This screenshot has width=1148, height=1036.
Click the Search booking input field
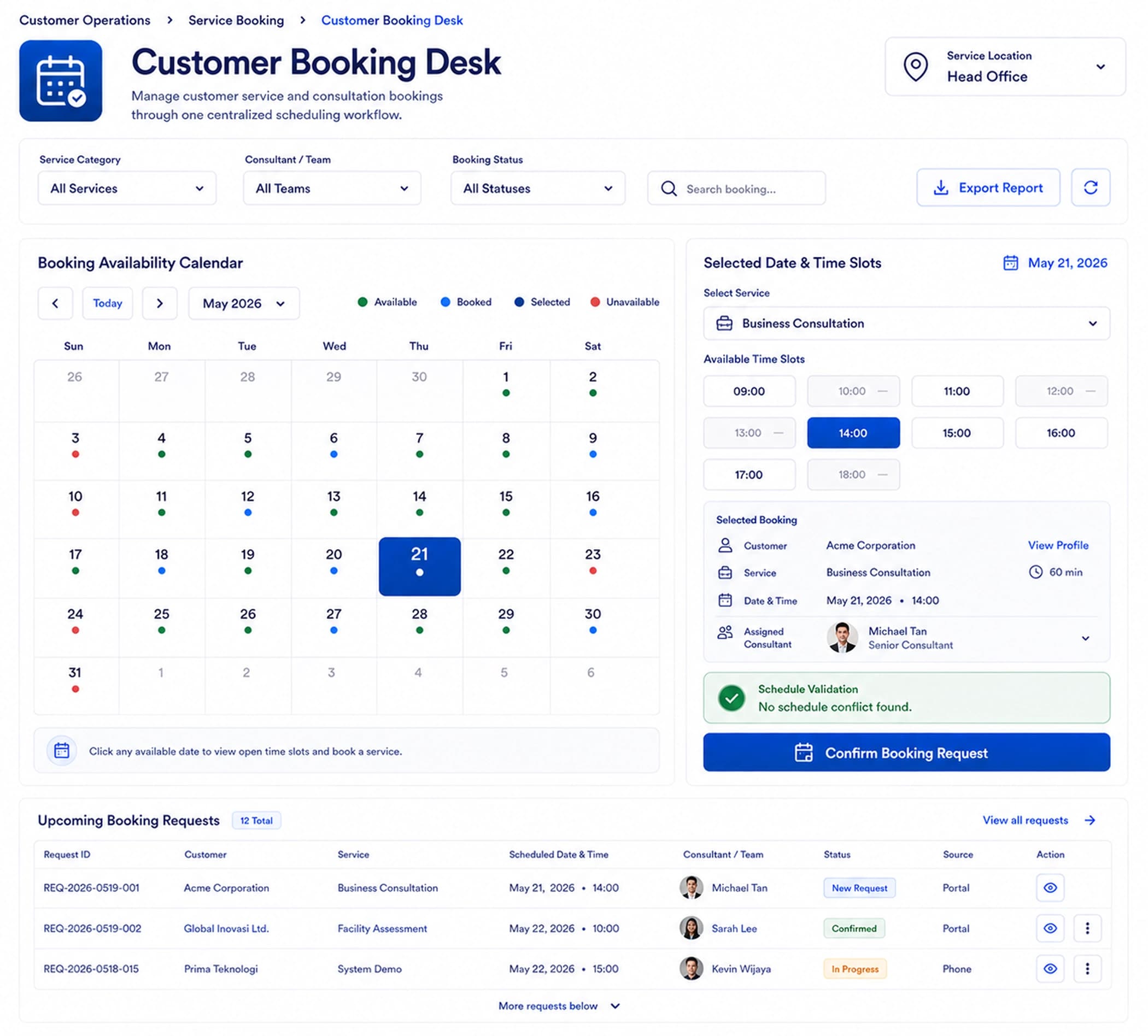click(x=736, y=189)
